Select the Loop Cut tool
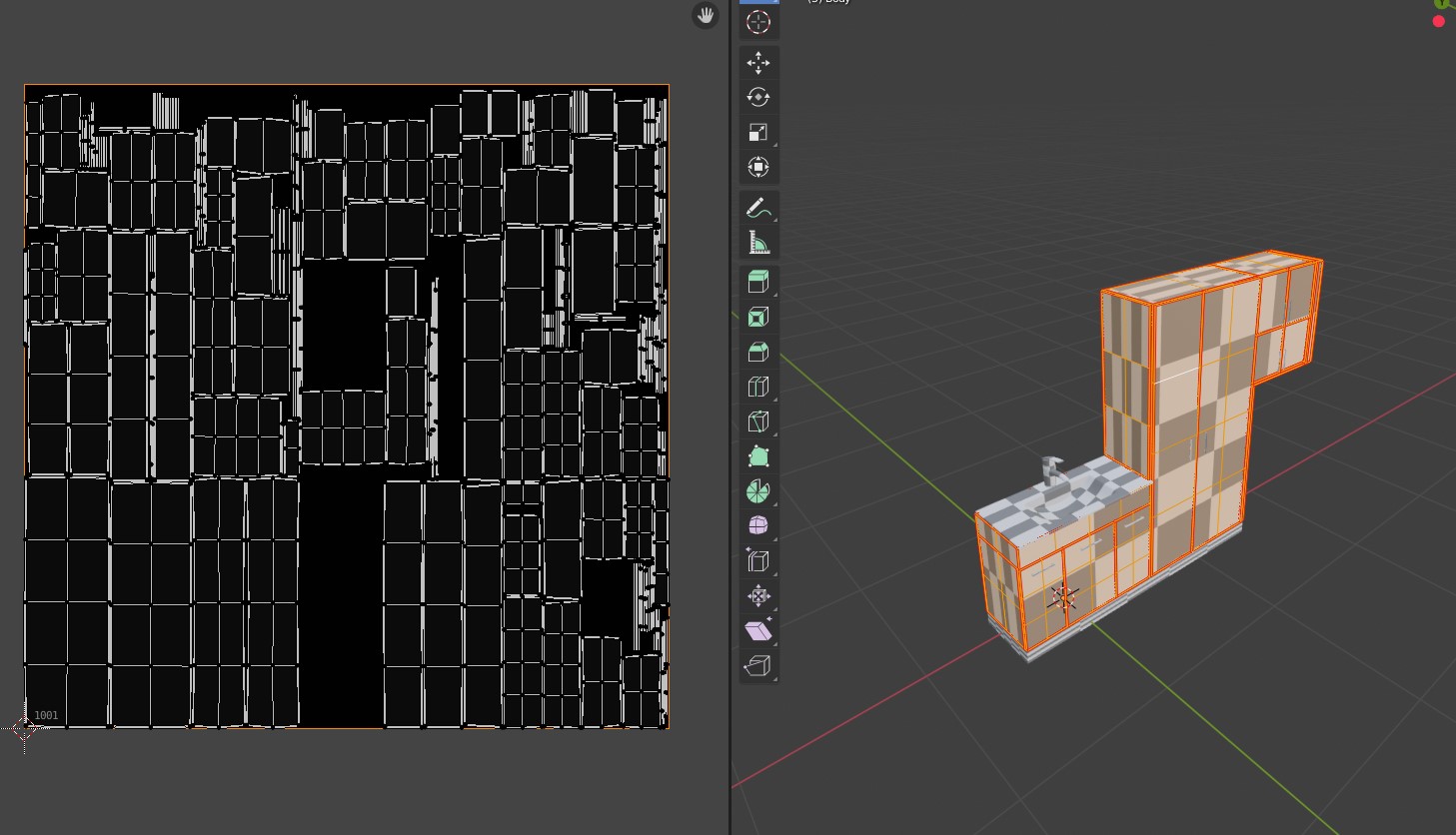 (x=758, y=388)
